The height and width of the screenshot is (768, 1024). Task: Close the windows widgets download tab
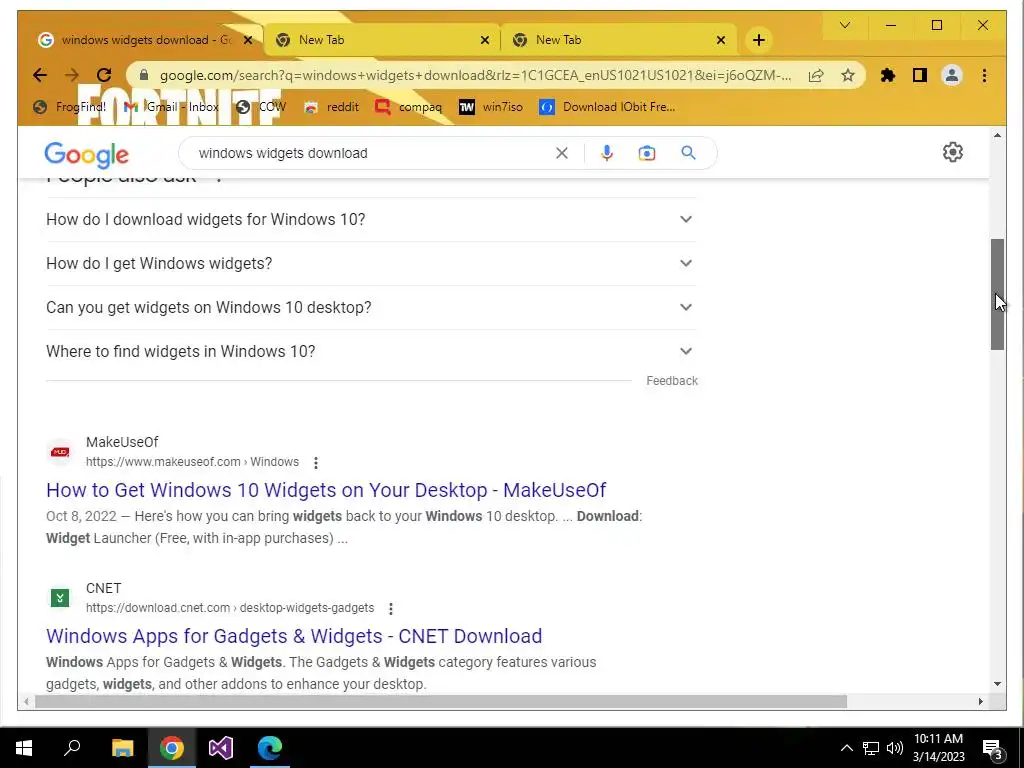coord(248,40)
